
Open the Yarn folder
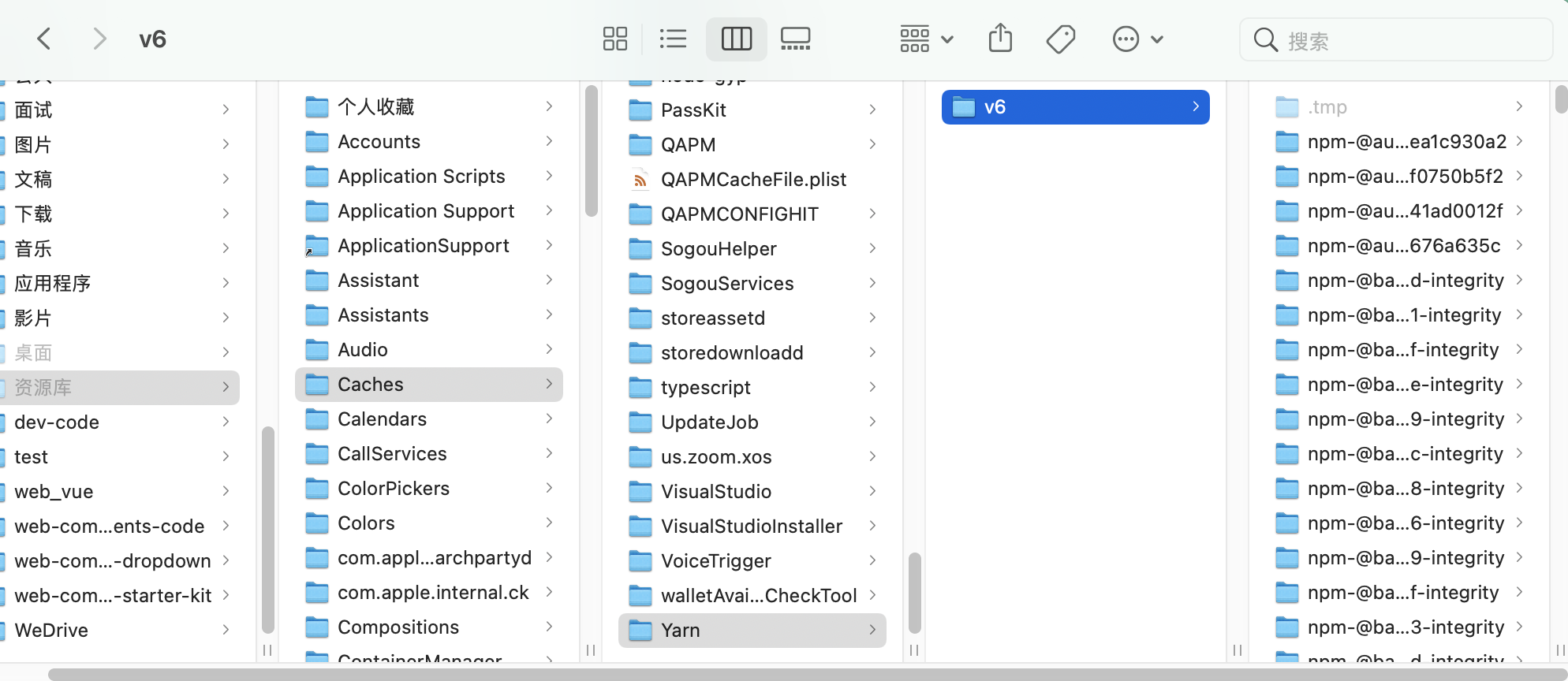tap(752, 631)
